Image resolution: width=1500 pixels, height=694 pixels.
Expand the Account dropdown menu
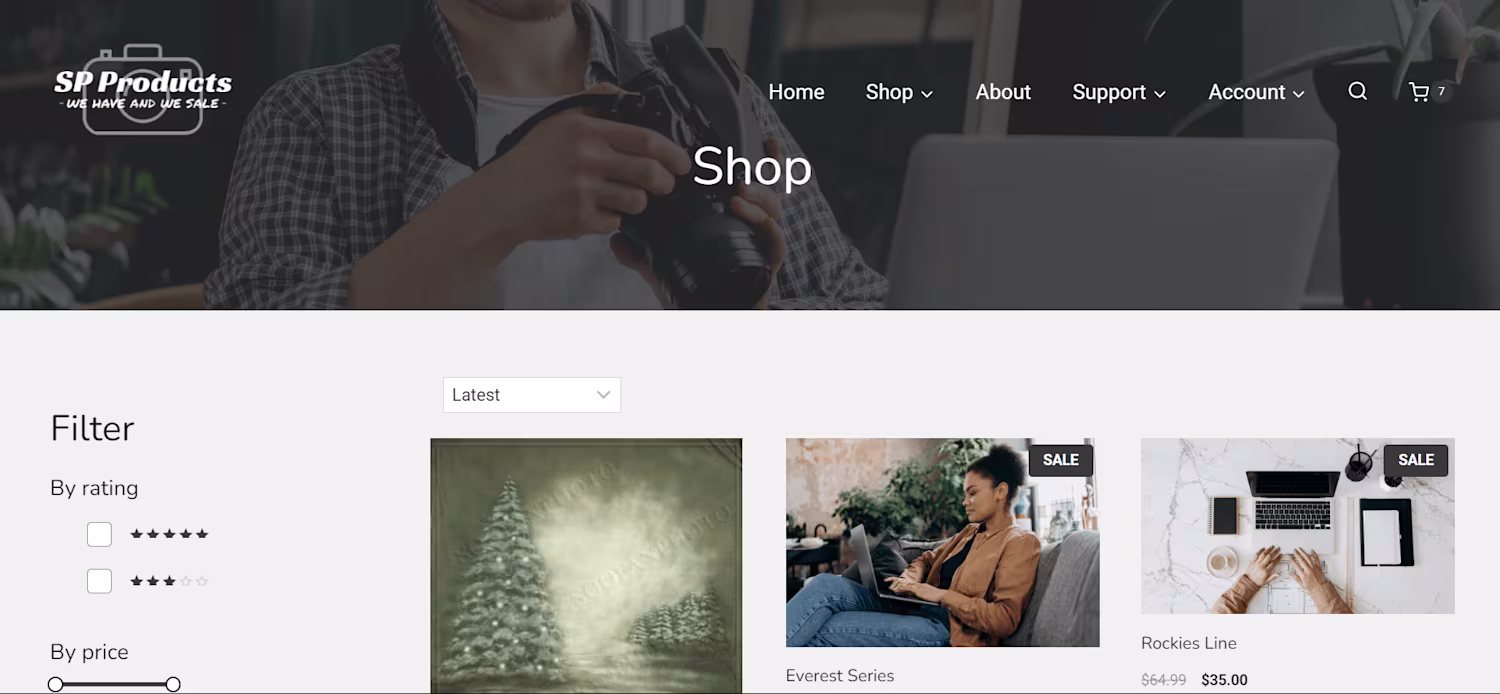click(x=1256, y=92)
